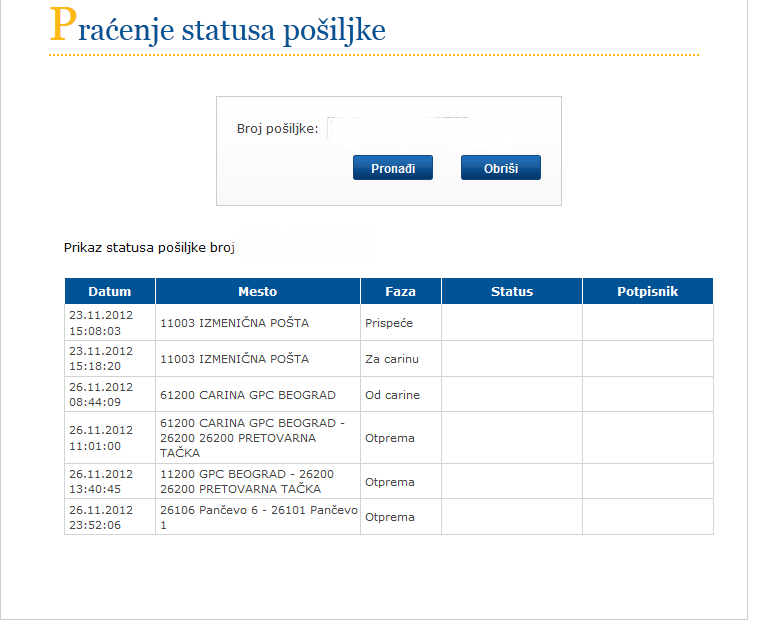Click the Pančevo 6 - Pančevo 1 cell
The image size is (763, 623).
pos(257,517)
